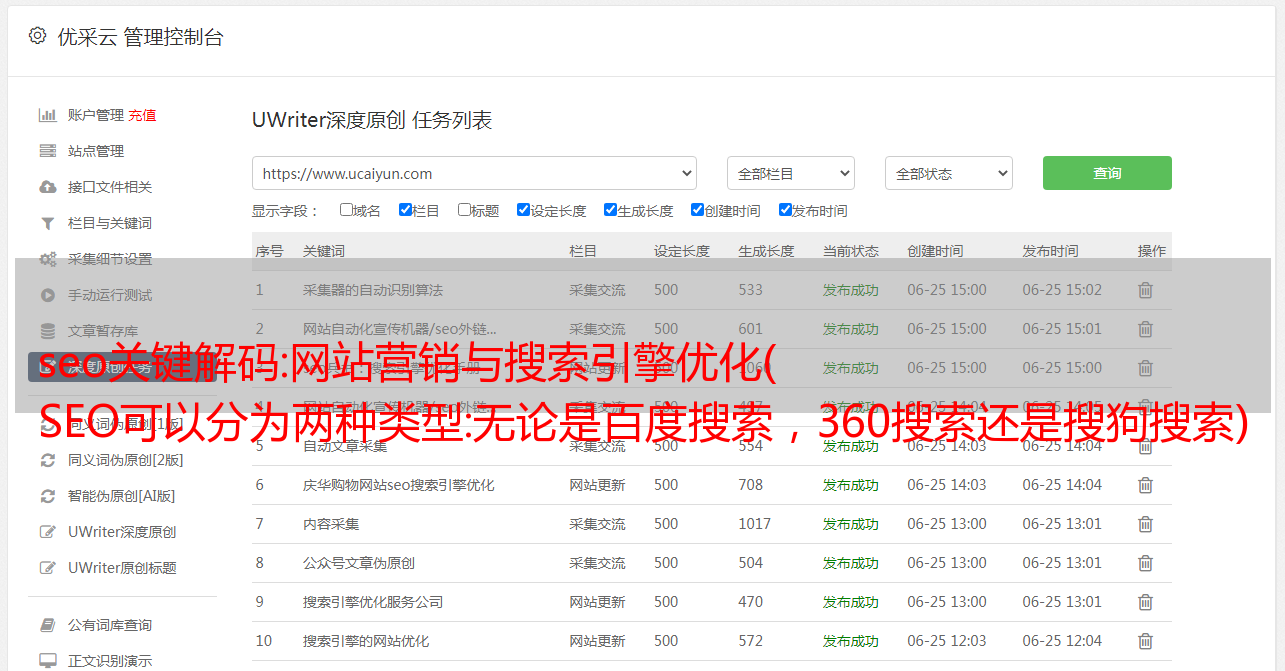Disable the 创建时间 display field checkbox
The width and height of the screenshot is (1285, 671).
point(697,210)
